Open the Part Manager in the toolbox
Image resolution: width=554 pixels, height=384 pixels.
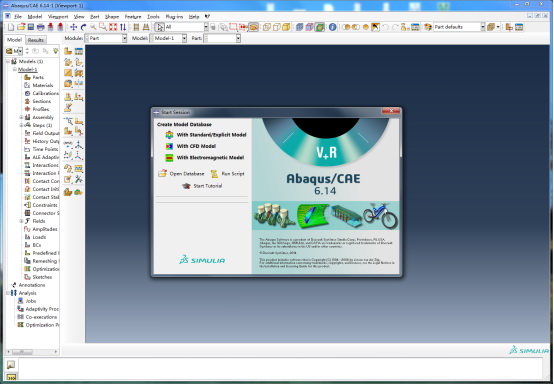point(78,52)
